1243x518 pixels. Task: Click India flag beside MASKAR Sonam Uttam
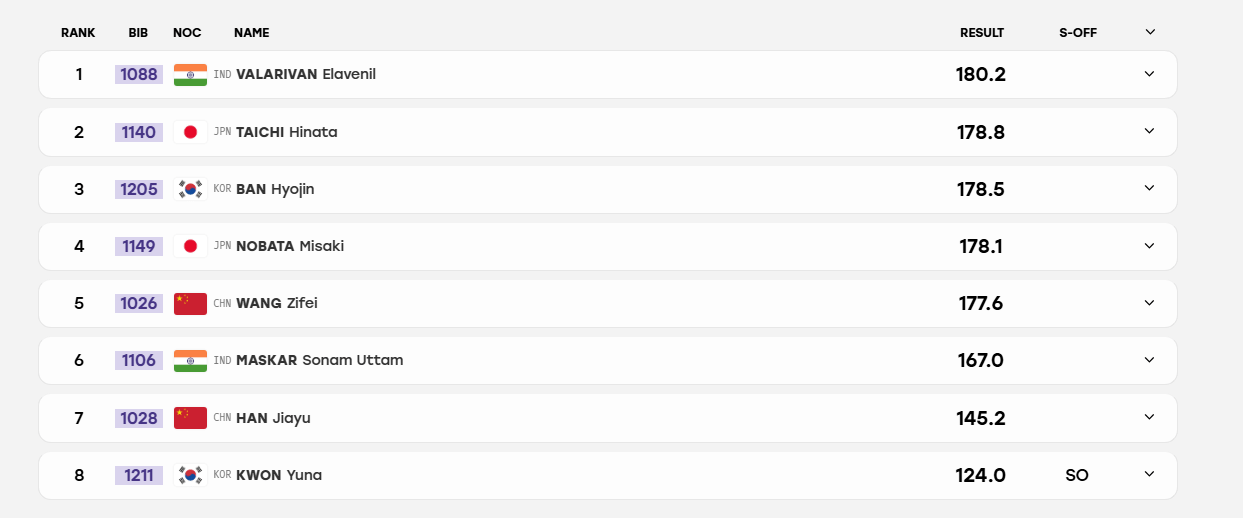click(x=190, y=360)
